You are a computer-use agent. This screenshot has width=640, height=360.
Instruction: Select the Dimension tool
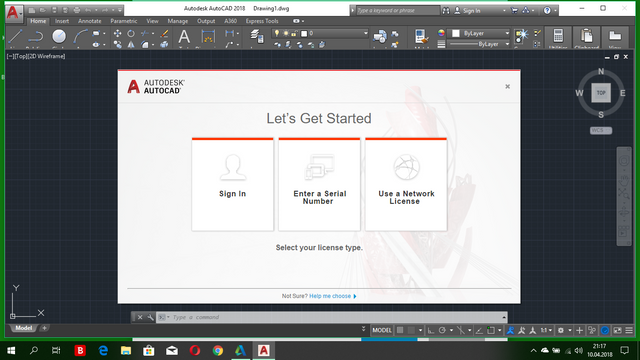(208, 38)
